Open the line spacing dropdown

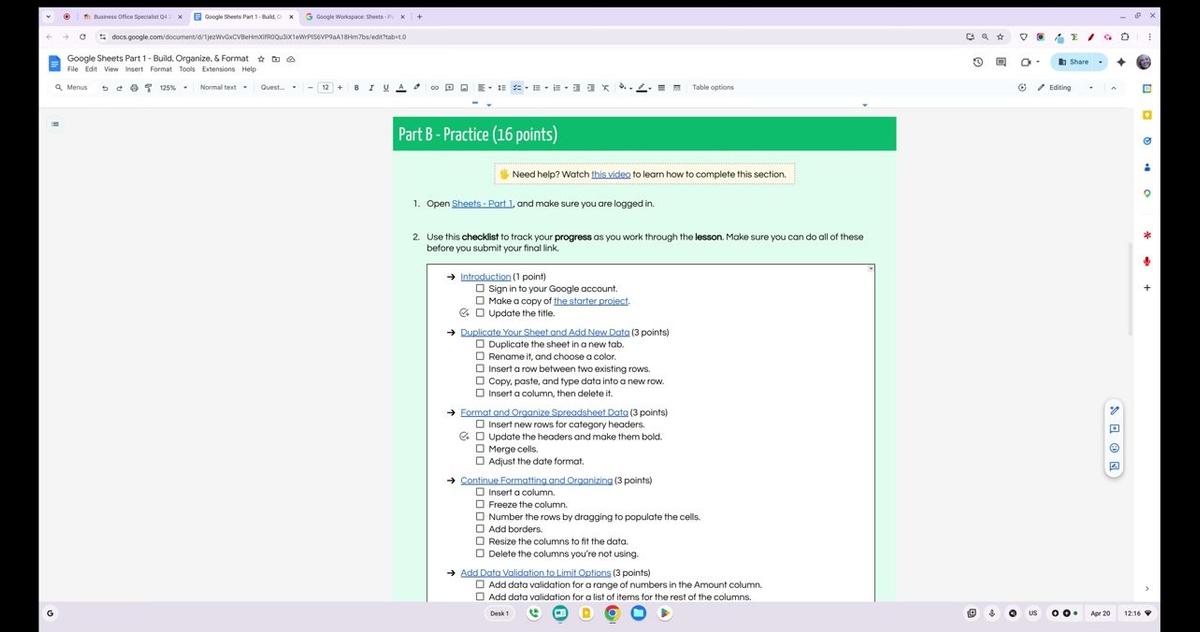[501, 87]
